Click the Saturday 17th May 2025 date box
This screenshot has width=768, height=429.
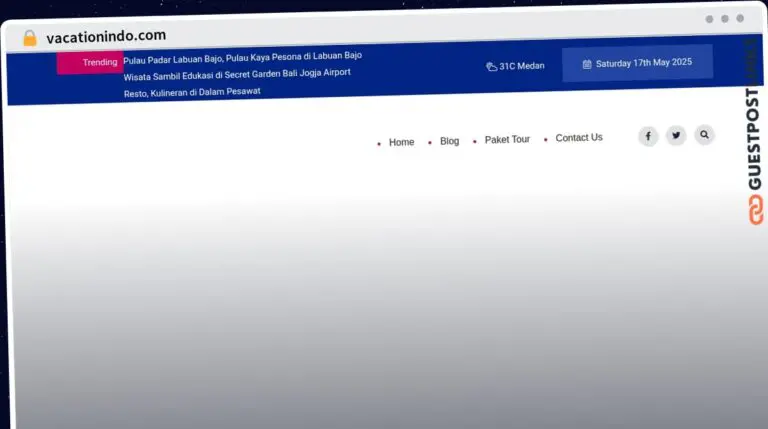637,63
